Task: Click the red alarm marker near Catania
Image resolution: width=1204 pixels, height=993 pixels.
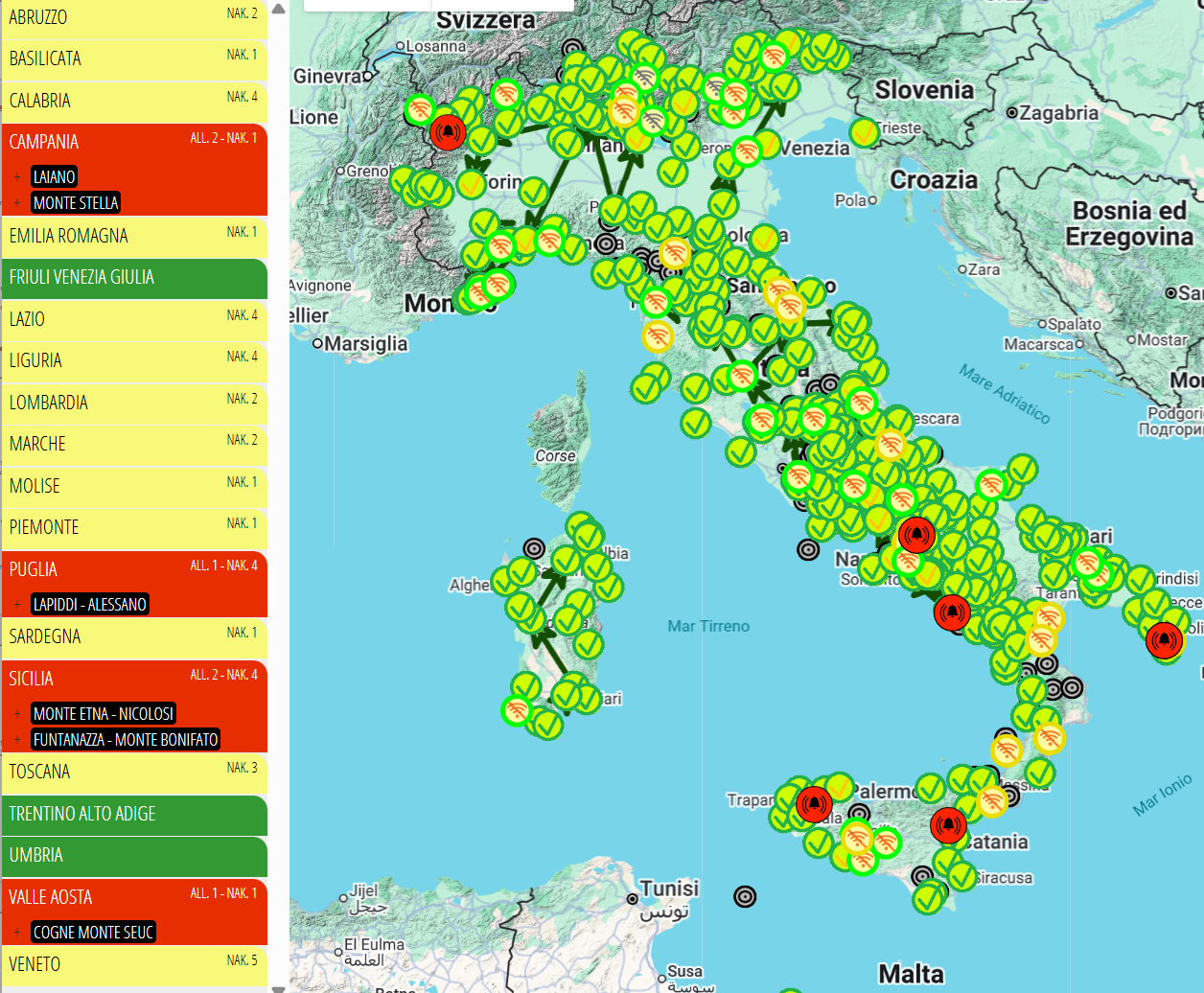Action: 947,824
